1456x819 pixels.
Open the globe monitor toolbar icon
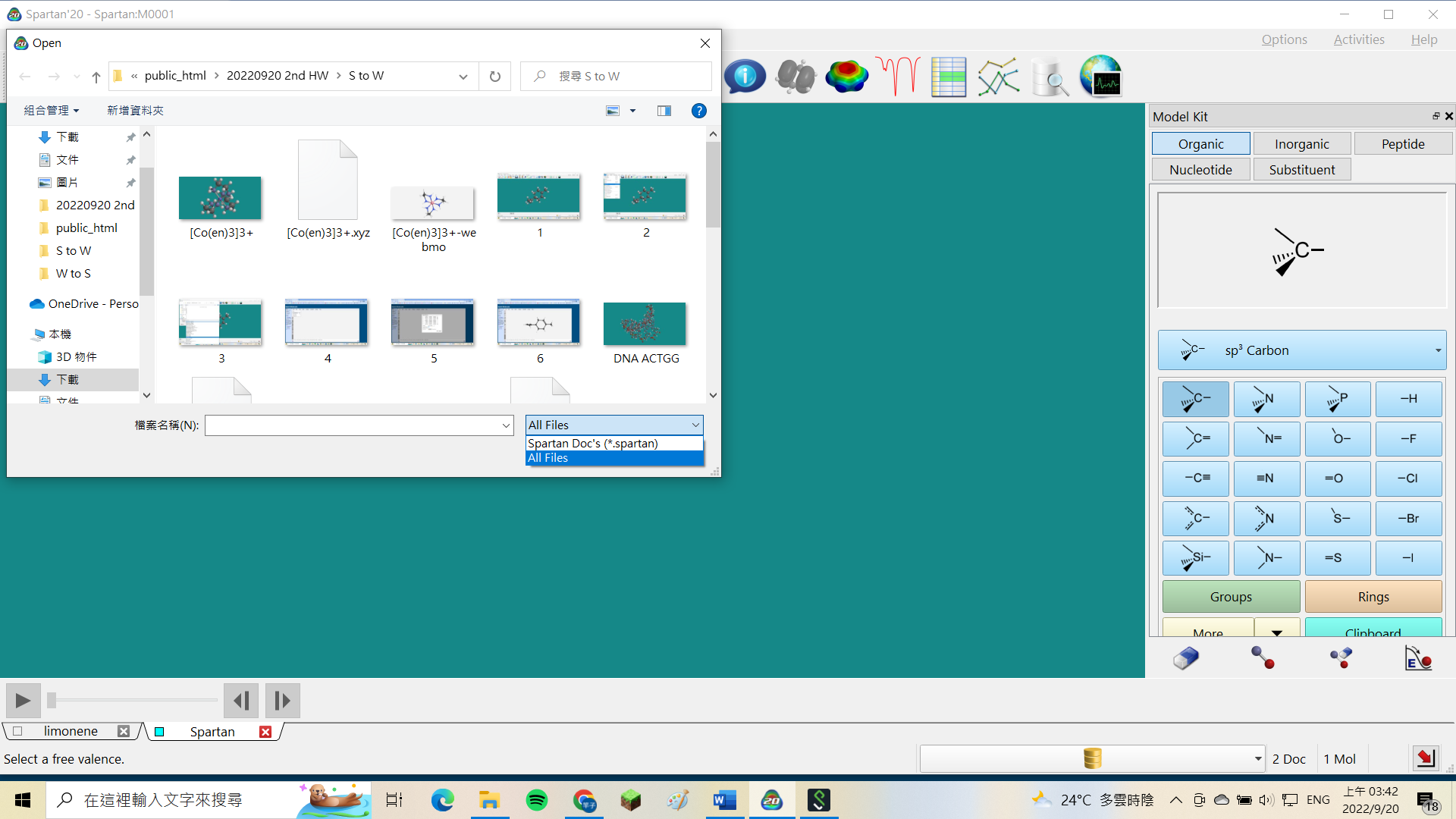pyautogui.click(x=1101, y=76)
